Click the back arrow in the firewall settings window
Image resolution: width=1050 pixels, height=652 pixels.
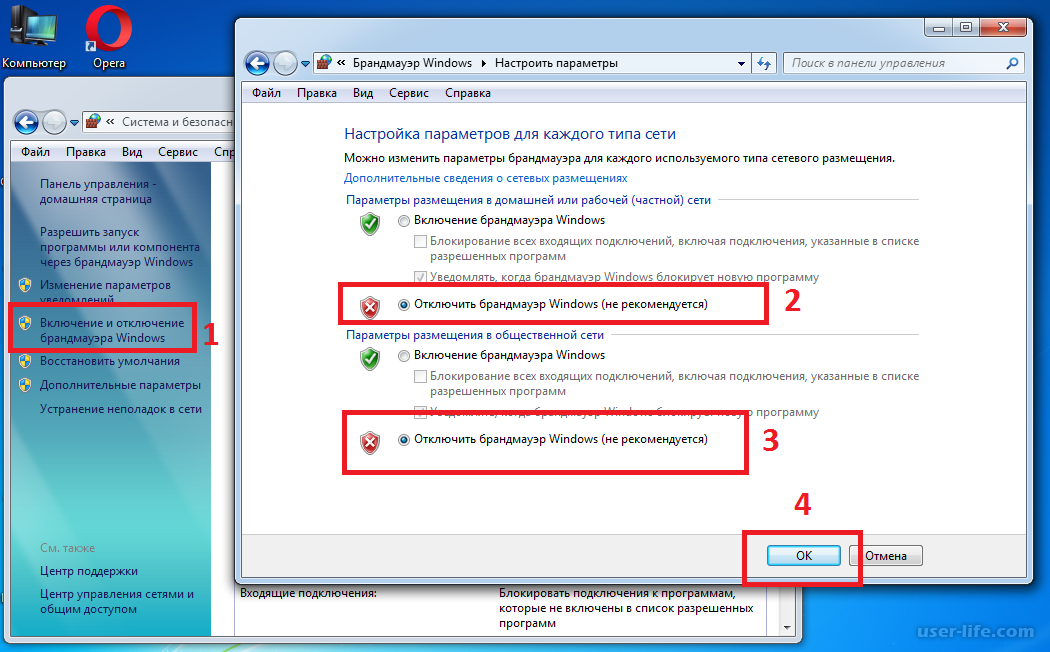coord(257,63)
